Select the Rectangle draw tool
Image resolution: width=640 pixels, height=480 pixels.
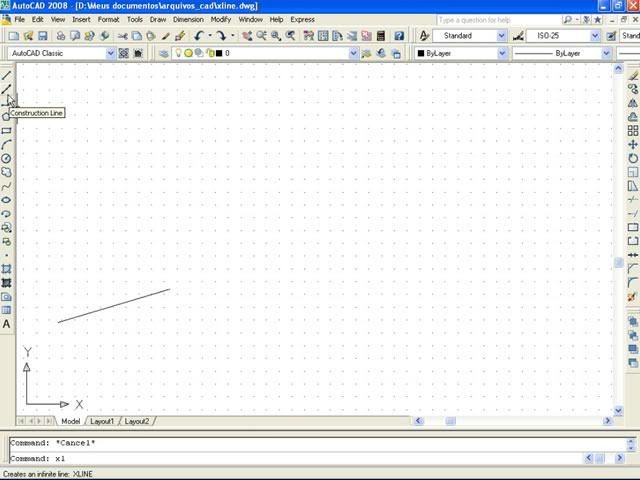point(7,131)
